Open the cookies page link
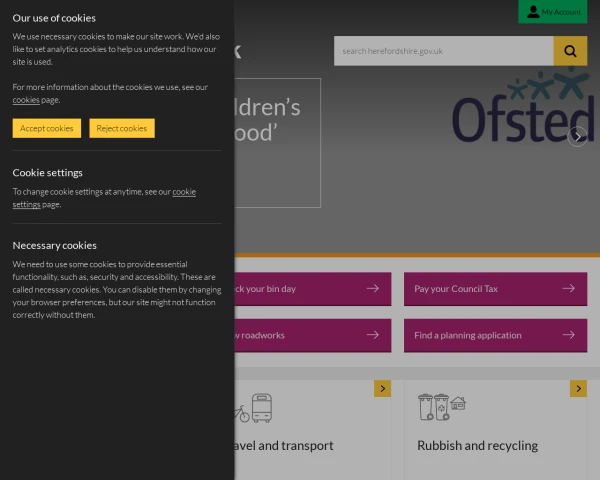The image size is (600, 480). 26,100
